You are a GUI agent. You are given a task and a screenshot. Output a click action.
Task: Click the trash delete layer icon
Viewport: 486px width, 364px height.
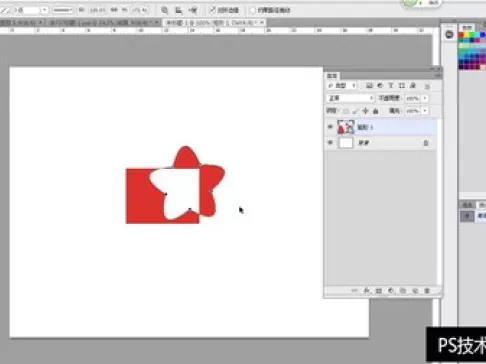point(427,291)
